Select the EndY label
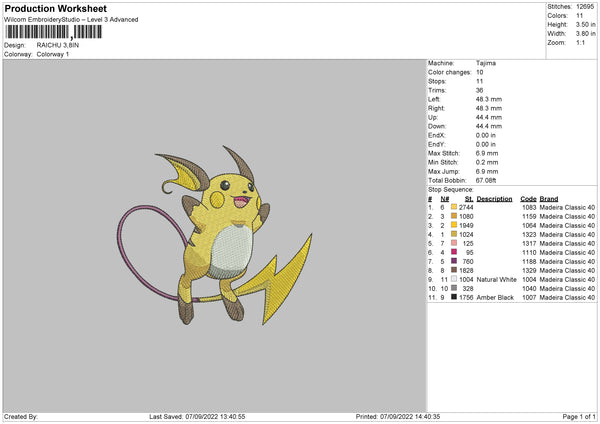This screenshot has width=600, height=424. tap(437, 144)
